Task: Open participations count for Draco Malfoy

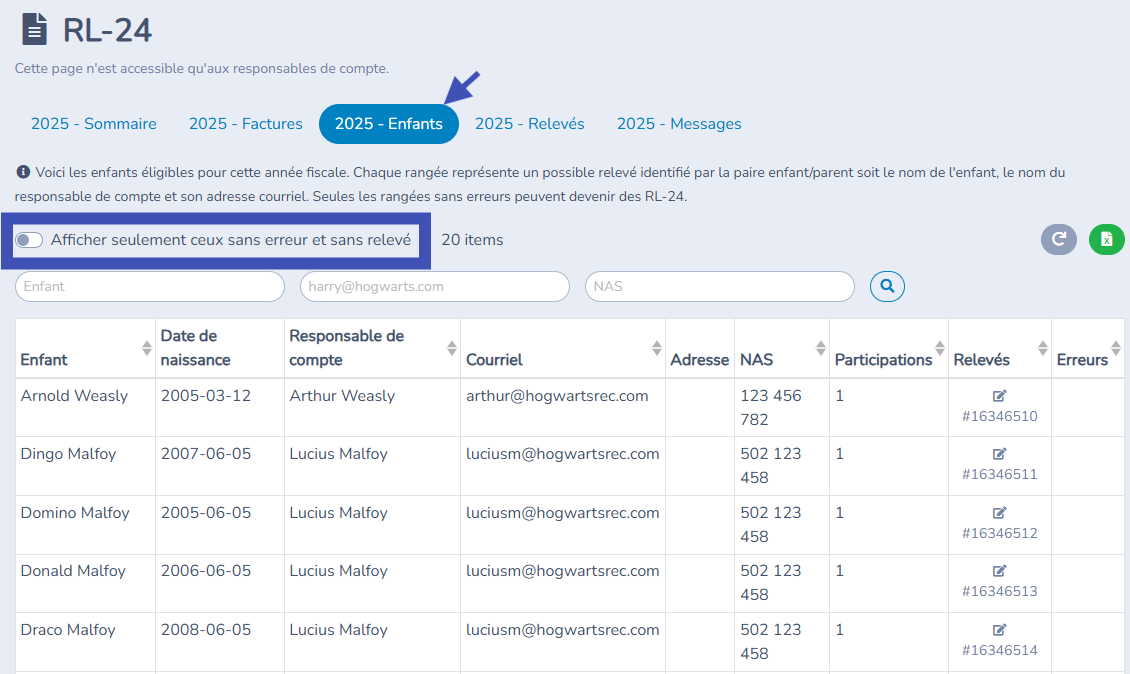Action: pos(840,630)
